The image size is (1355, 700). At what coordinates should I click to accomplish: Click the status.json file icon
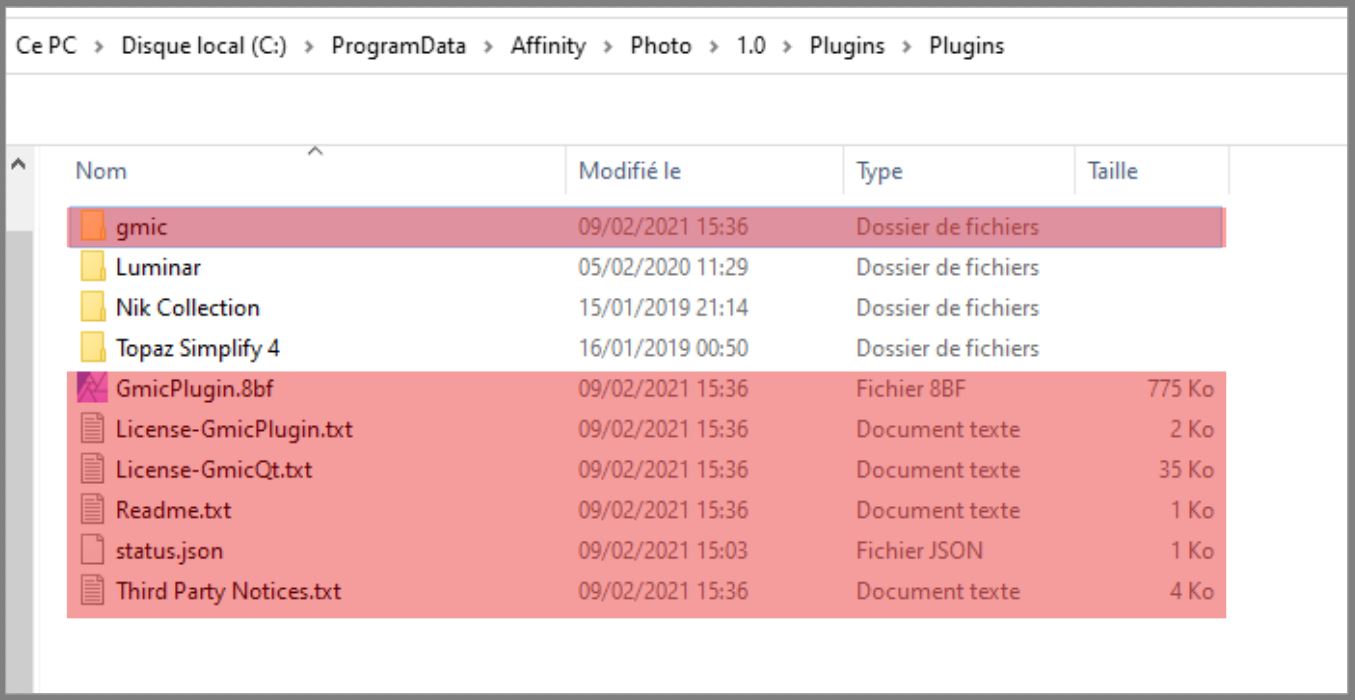(x=92, y=551)
